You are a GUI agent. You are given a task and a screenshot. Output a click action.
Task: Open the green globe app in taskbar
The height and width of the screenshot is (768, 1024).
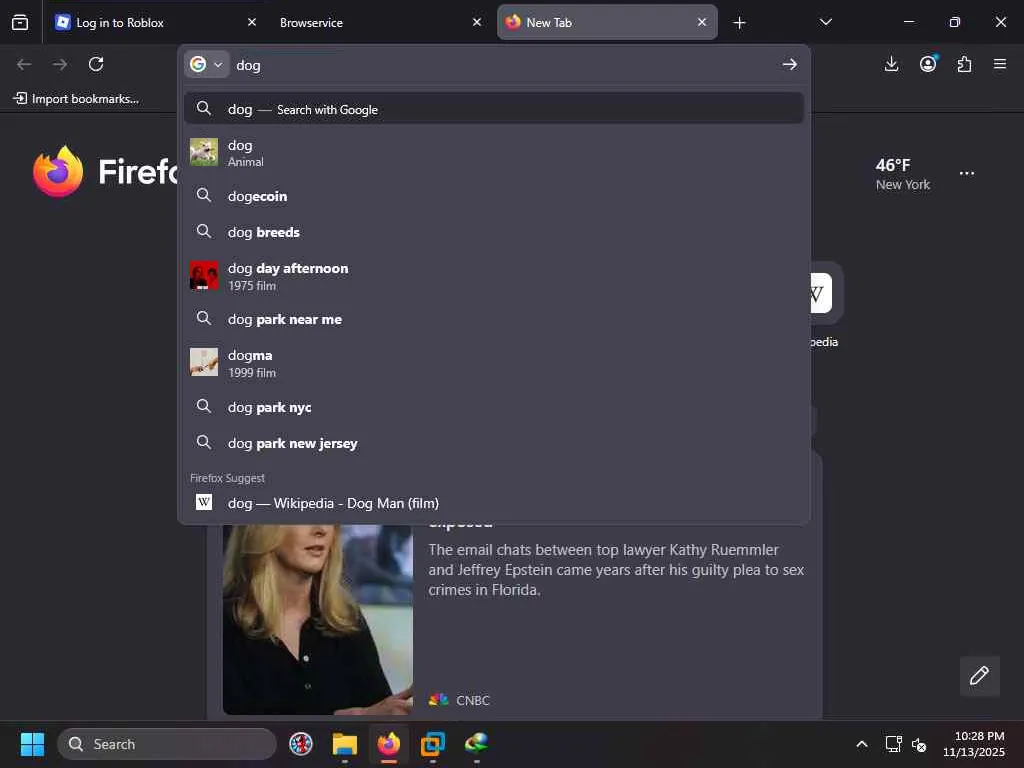[x=476, y=743]
